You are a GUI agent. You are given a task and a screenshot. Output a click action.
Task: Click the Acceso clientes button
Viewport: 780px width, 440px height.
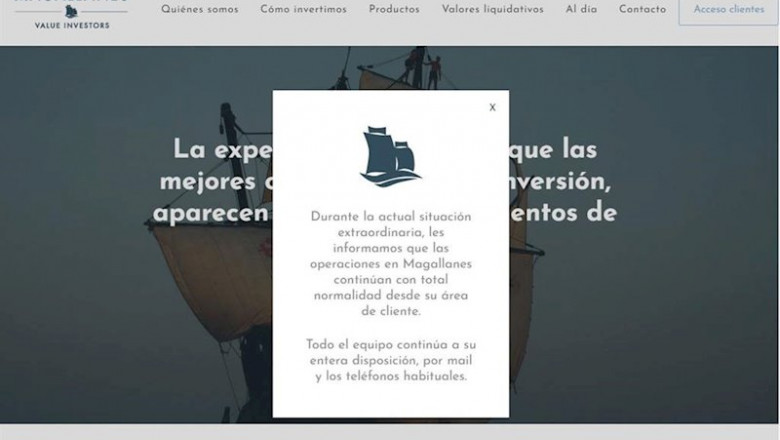click(729, 9)
